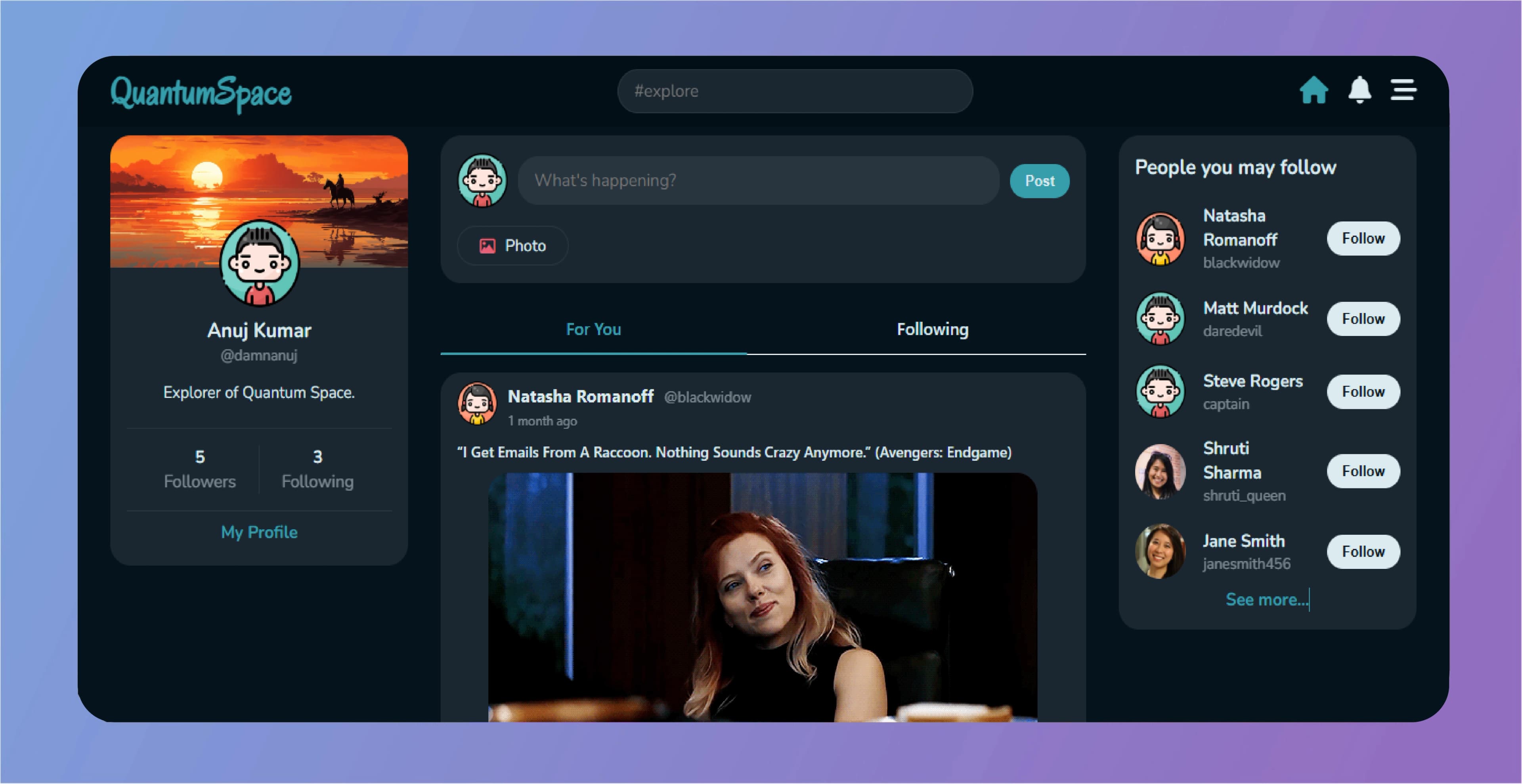
Task: Click the daredevil username
Action: (x=1233, y=331)
